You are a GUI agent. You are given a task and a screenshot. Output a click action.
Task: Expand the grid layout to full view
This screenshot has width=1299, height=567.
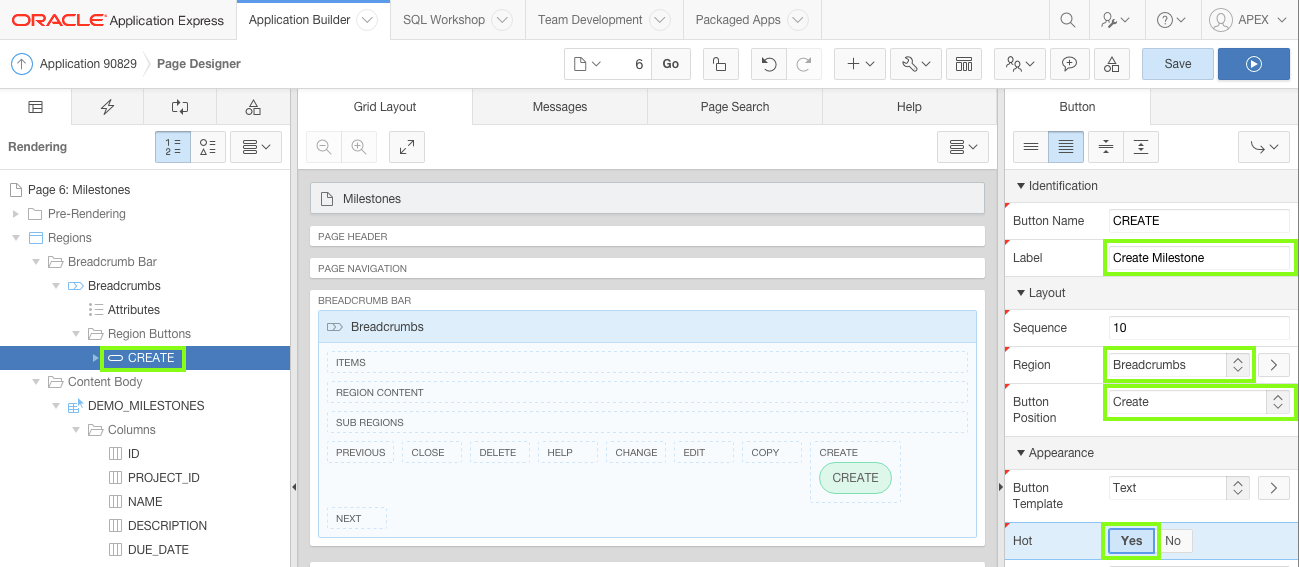point(407,147)
